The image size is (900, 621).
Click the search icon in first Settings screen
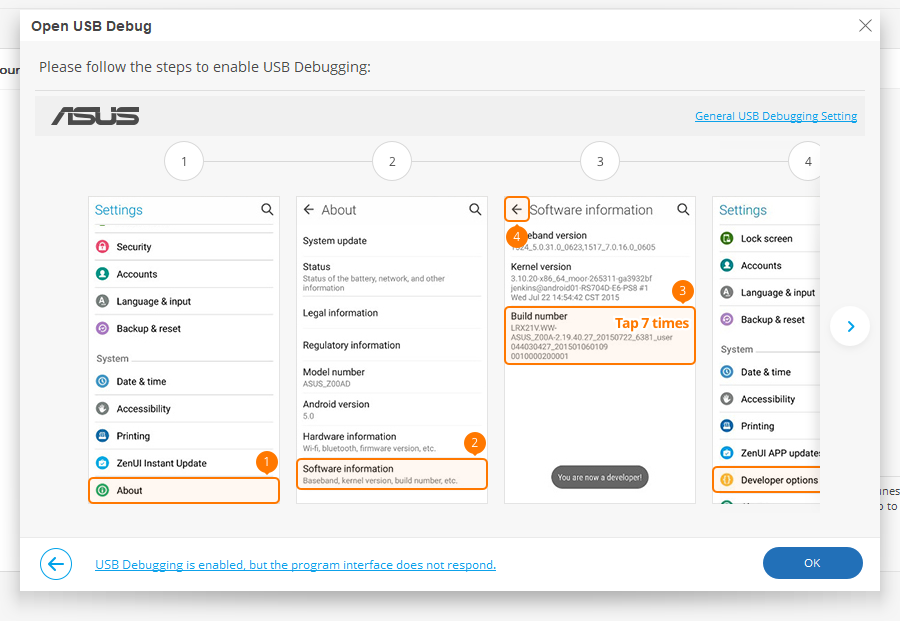pyautogui.click(x=267, y=209)
